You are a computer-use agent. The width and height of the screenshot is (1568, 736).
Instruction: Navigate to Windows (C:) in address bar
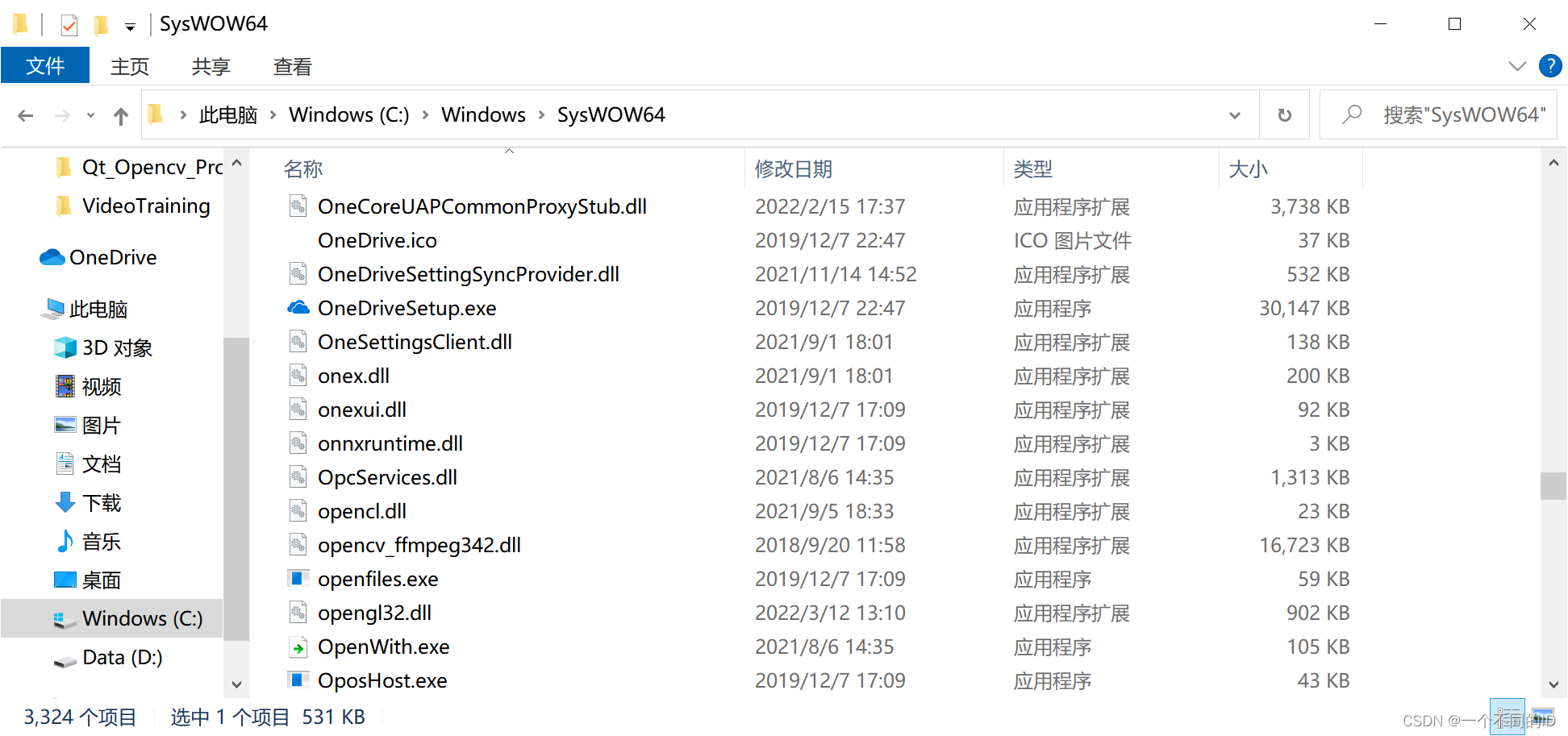click(x=349, y=115)
